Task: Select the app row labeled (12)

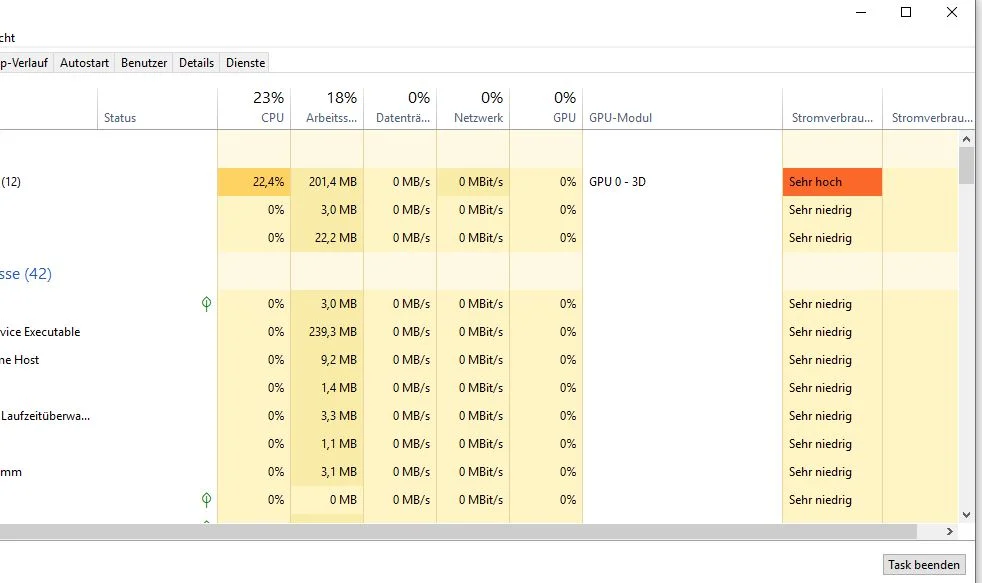Action: point(479,182)
